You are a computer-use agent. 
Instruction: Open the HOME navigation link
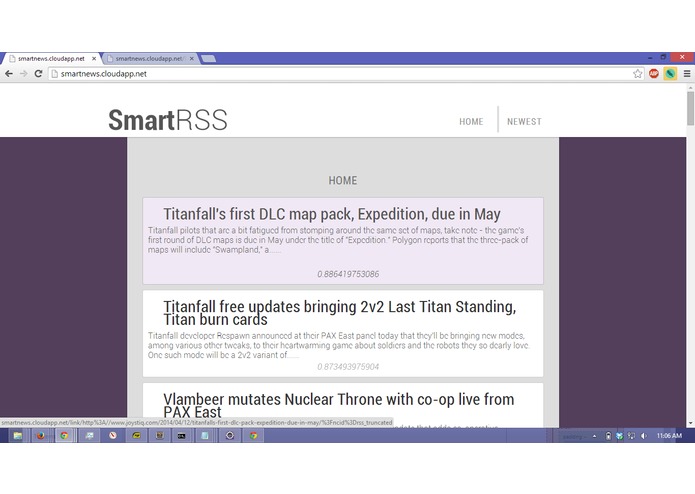tap(471, 121)
